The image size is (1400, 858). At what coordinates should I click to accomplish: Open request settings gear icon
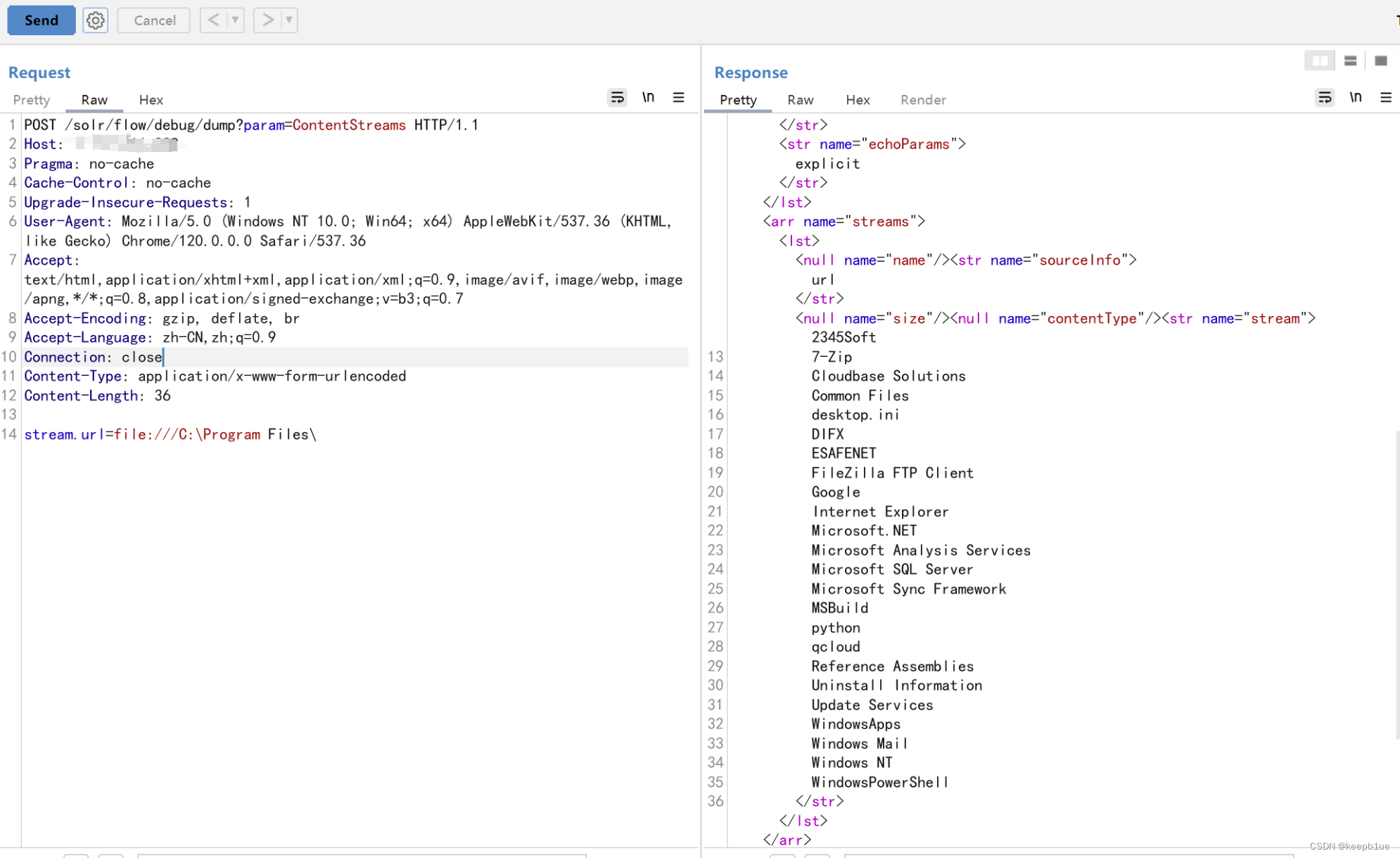(x=95, y=20)
